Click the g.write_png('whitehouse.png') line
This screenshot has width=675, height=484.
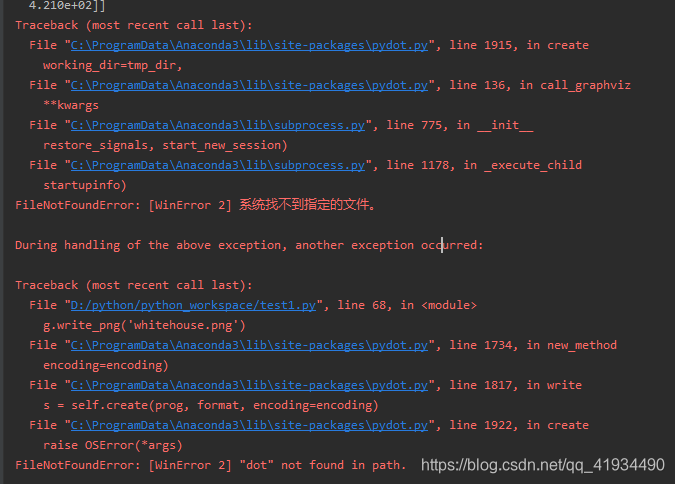coord(145,326)
